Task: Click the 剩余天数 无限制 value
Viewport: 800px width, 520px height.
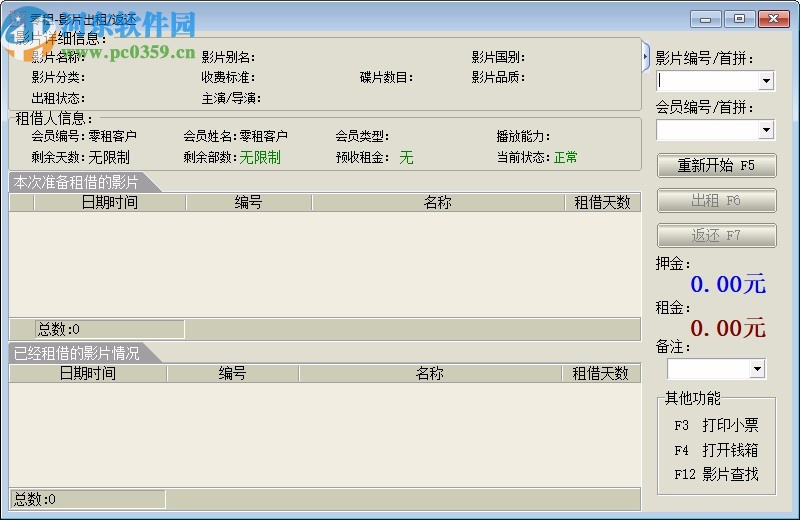Action: tap(109, 157)
